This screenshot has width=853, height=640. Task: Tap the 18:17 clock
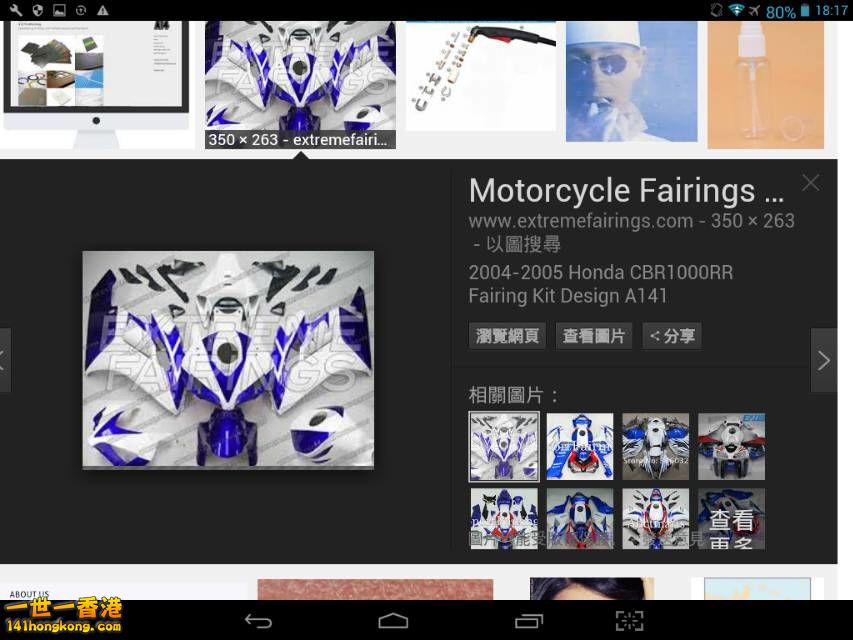831,10
